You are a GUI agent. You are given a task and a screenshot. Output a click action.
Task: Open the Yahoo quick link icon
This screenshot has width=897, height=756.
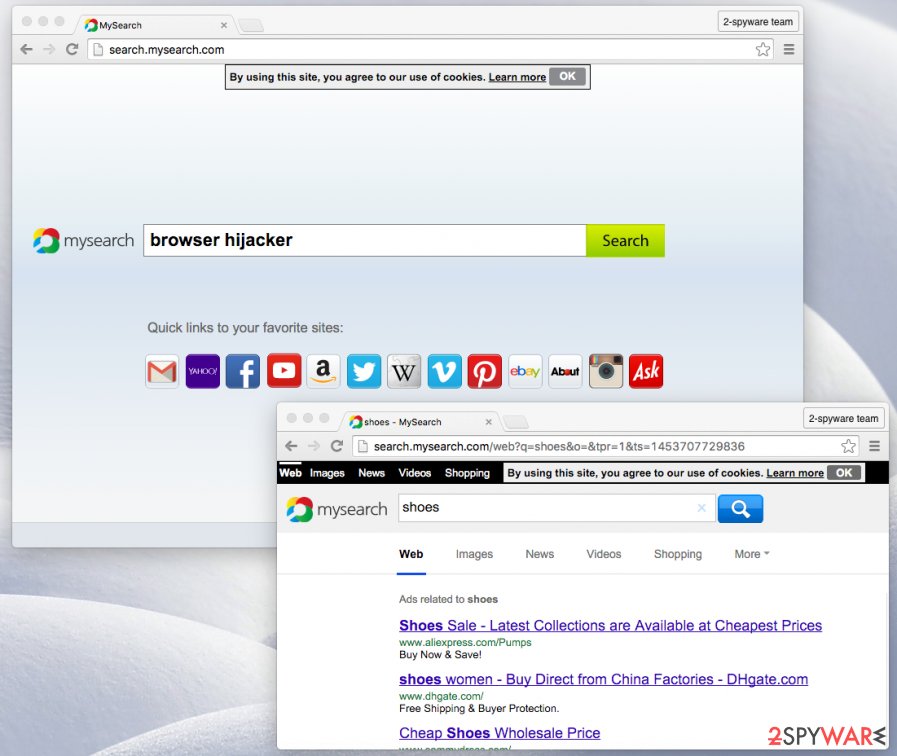pos(203,372)
